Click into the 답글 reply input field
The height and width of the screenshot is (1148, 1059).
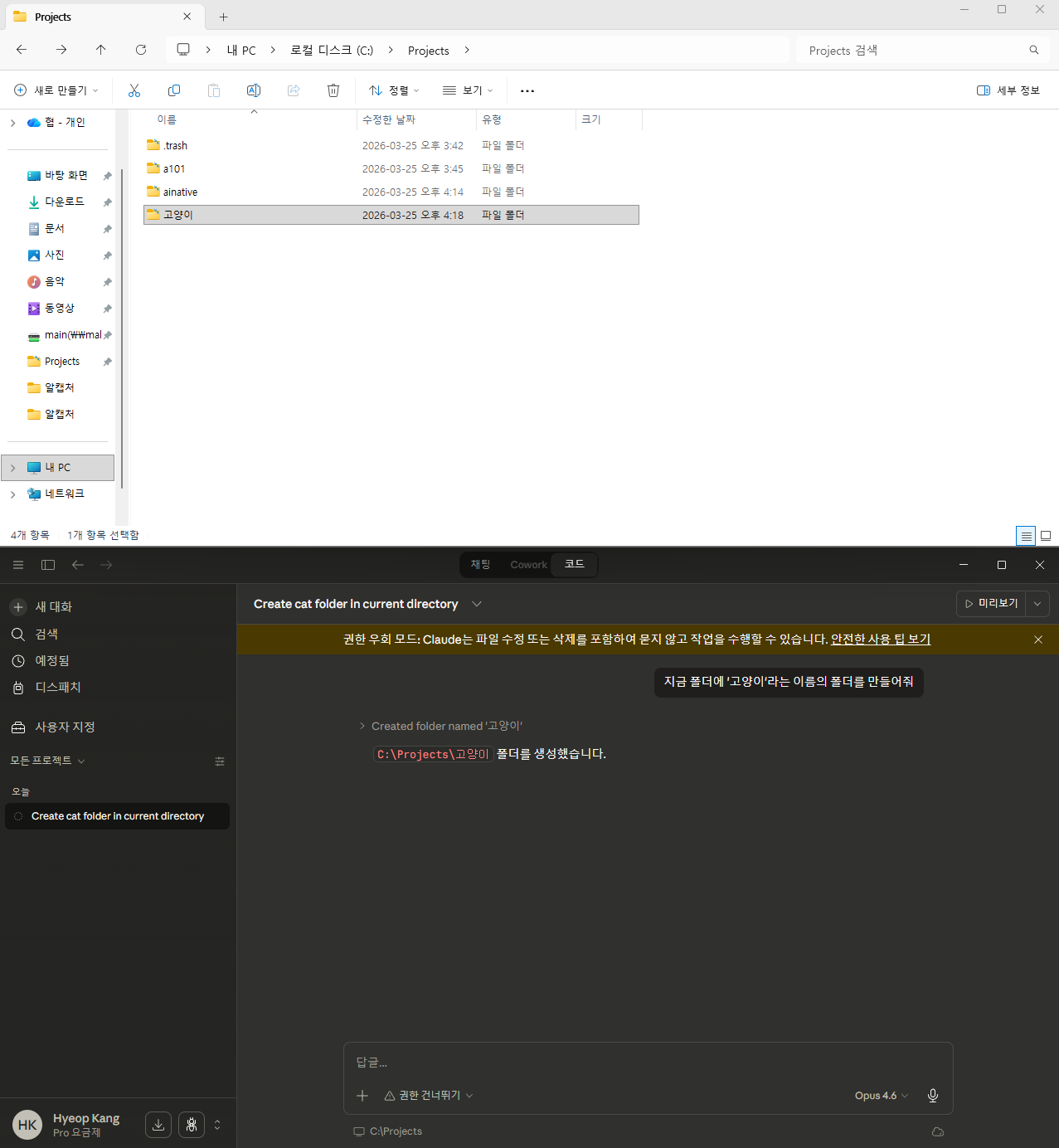click(647, 1063)
